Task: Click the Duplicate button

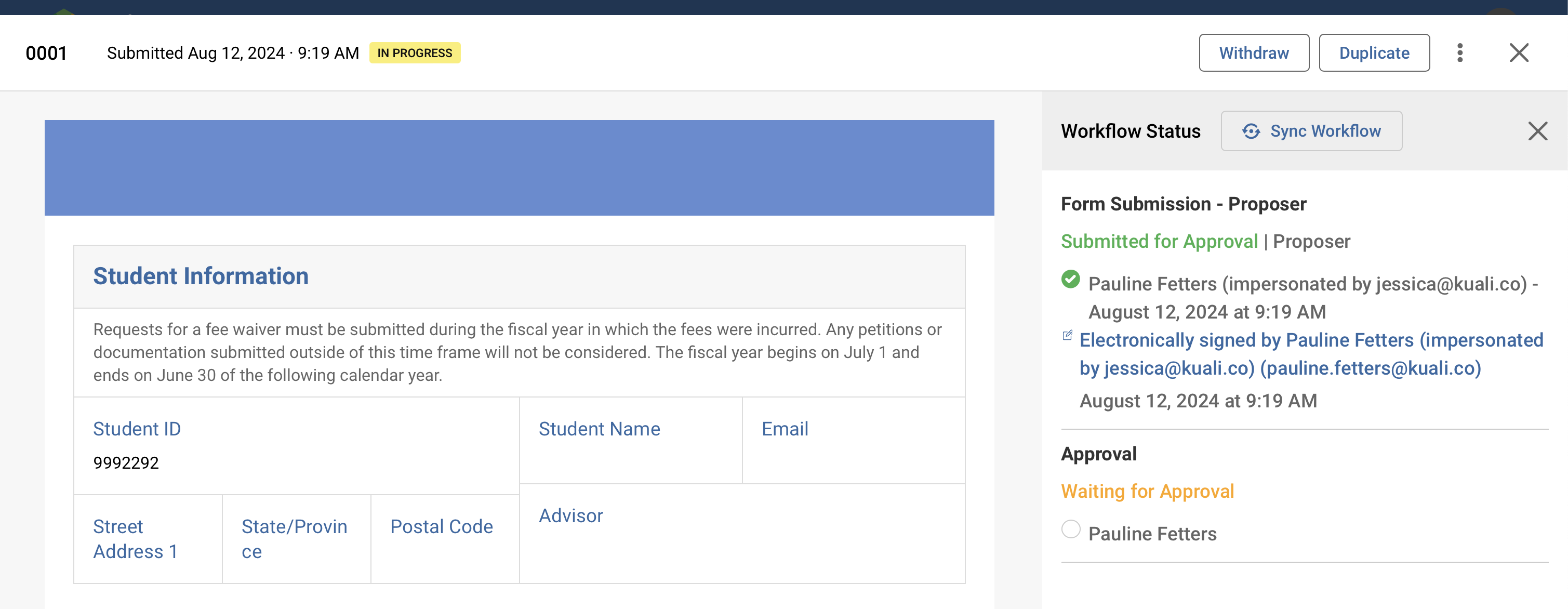Action: (x=1374, y=53)
